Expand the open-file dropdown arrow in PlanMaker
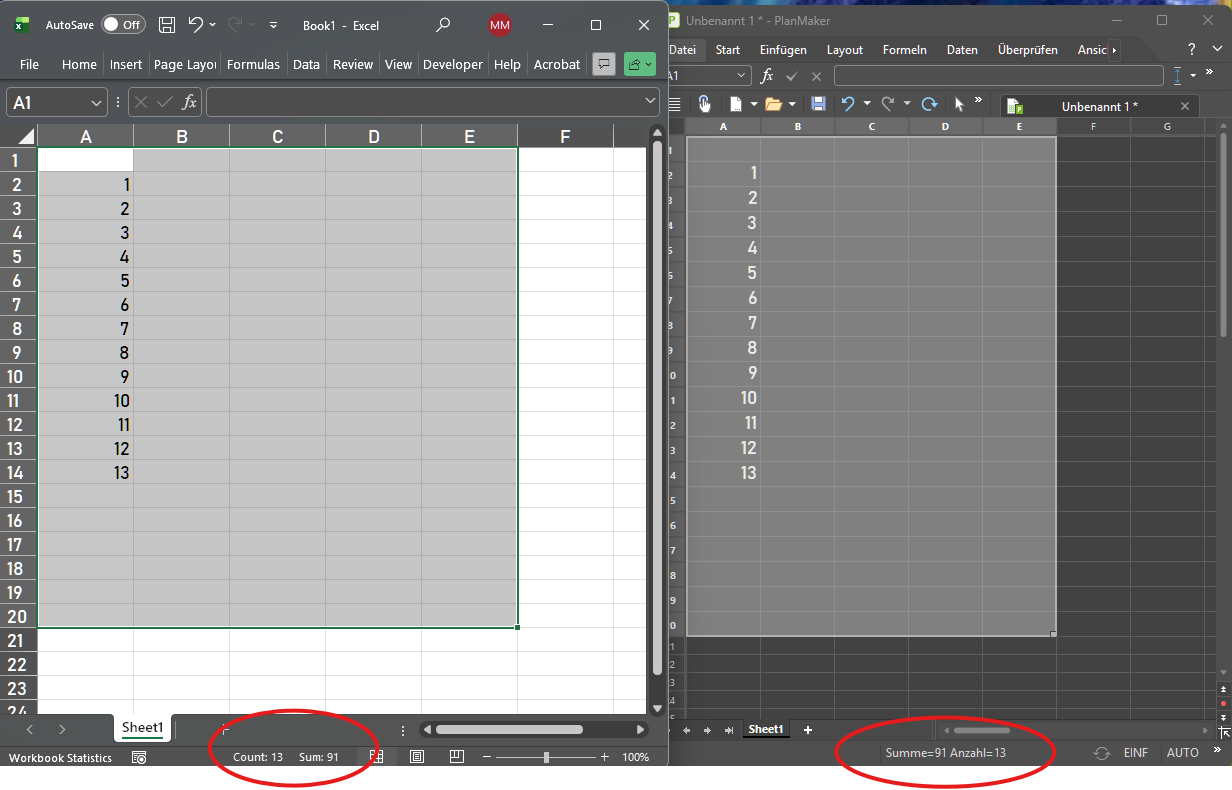The height and width of the screenshot is (790, 1232). pyautogui.click(x=792, y=103)
